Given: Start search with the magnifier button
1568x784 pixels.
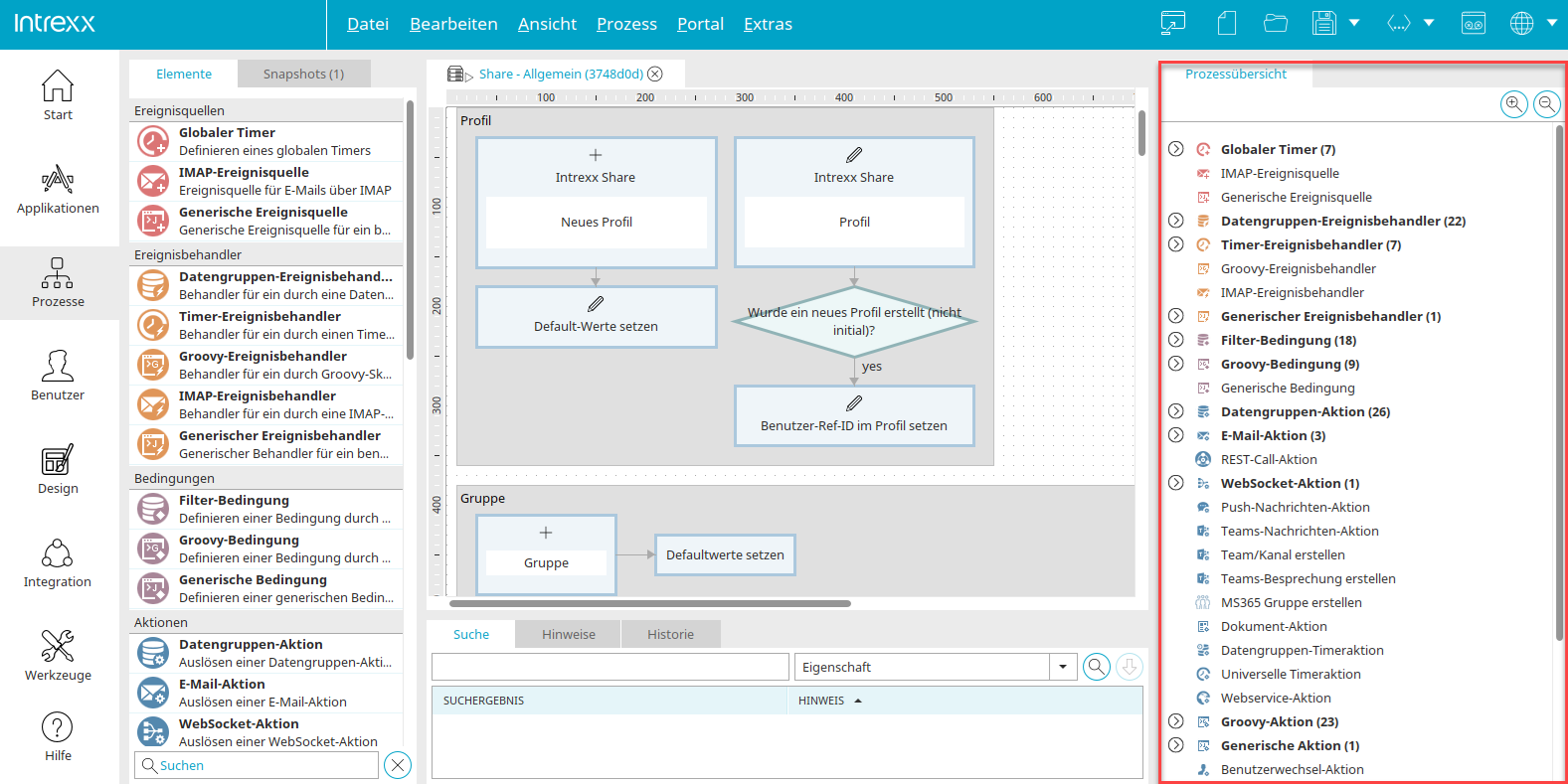Looking at the screenshot, I should point(1097,667).
